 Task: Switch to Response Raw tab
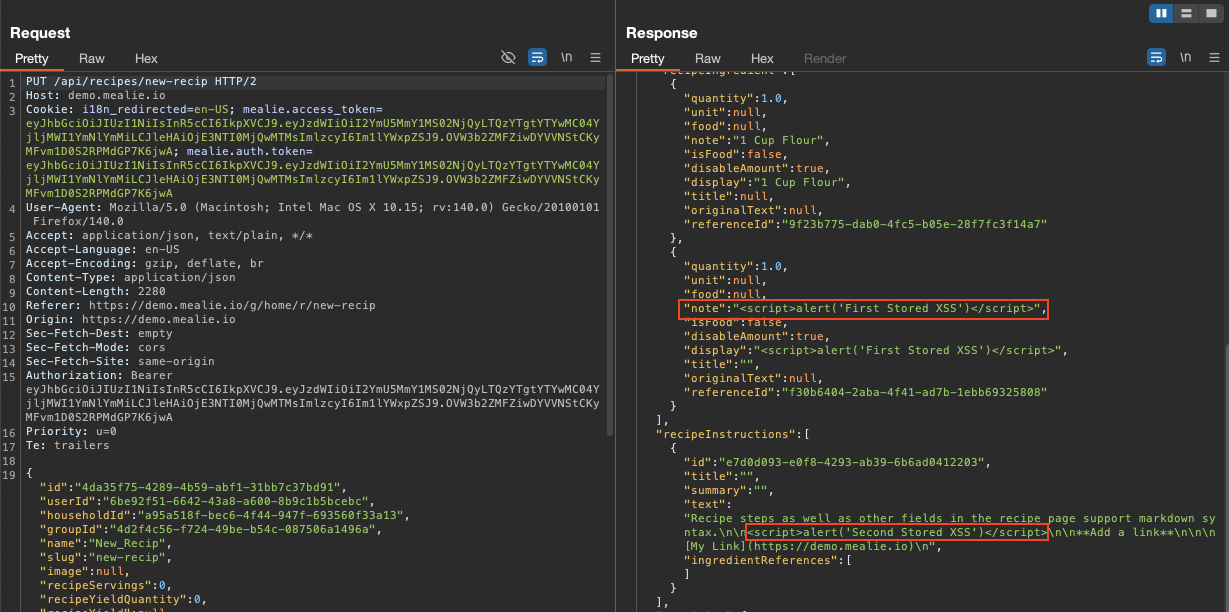708,59
